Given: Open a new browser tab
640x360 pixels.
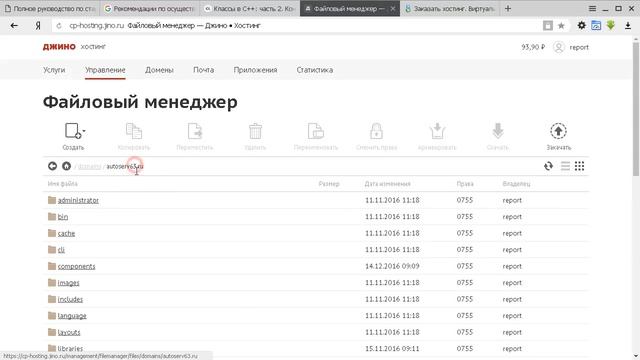Looking at the screenshot, I should pos(508,9).
